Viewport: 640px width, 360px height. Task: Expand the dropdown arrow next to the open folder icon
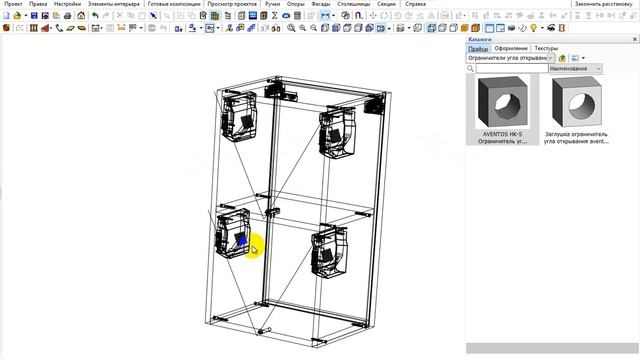tap(25, 16)
